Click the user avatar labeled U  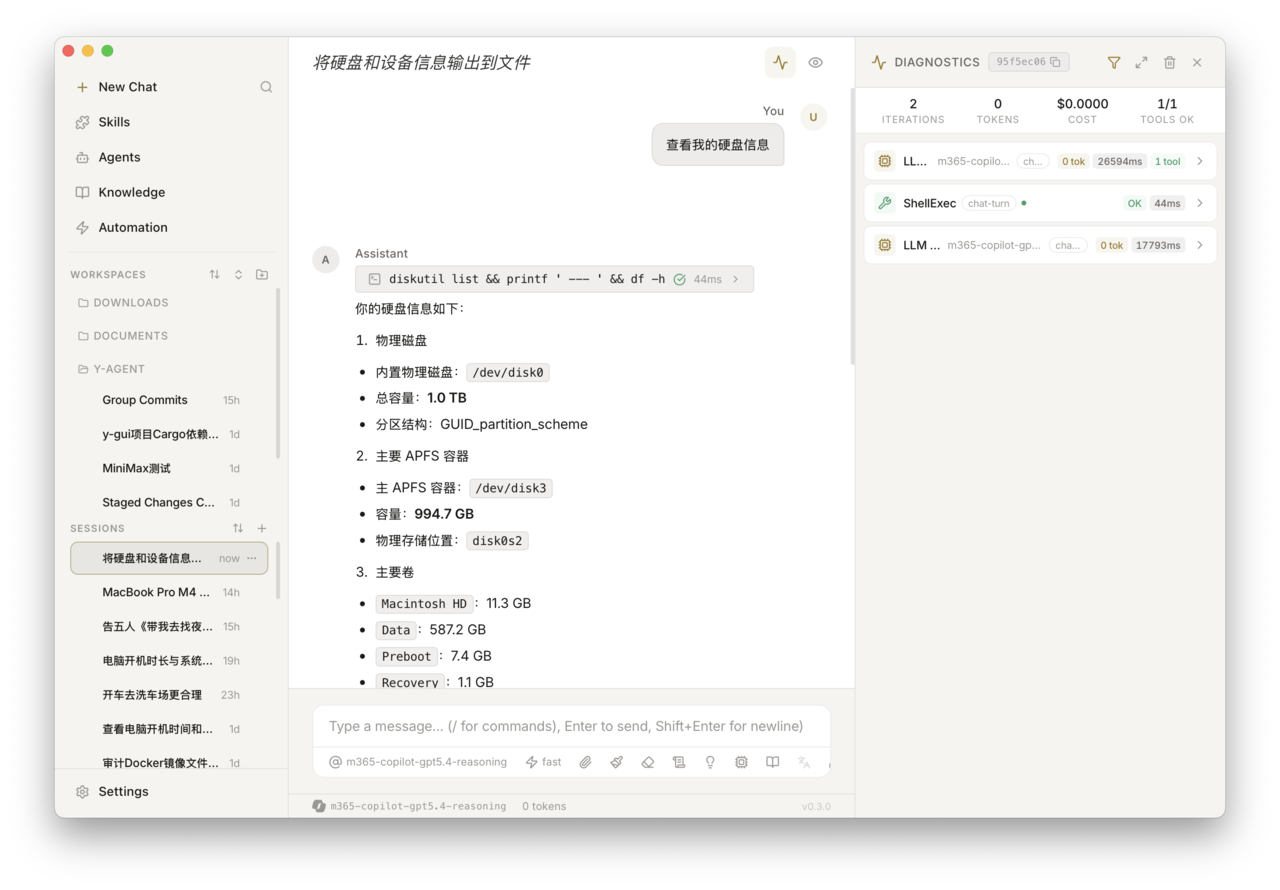click(813, 117)
